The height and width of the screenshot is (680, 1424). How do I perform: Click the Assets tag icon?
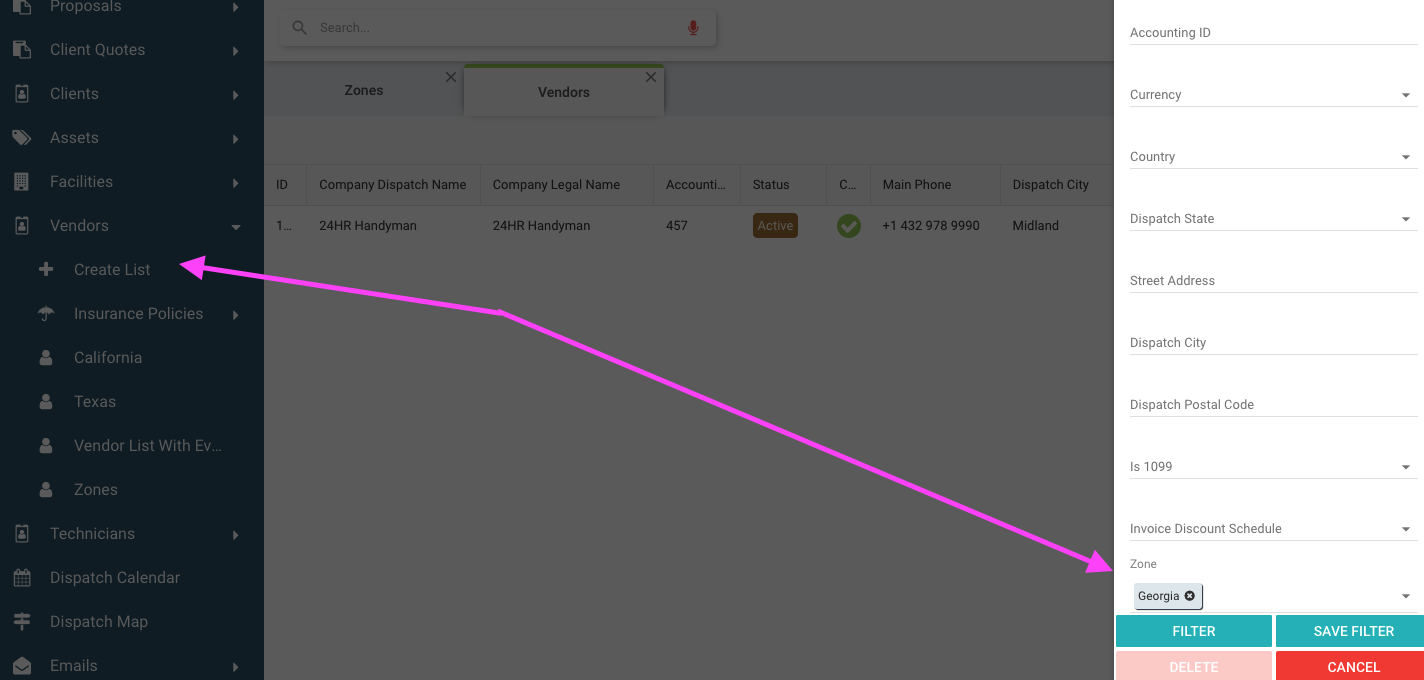coord(22,138)
